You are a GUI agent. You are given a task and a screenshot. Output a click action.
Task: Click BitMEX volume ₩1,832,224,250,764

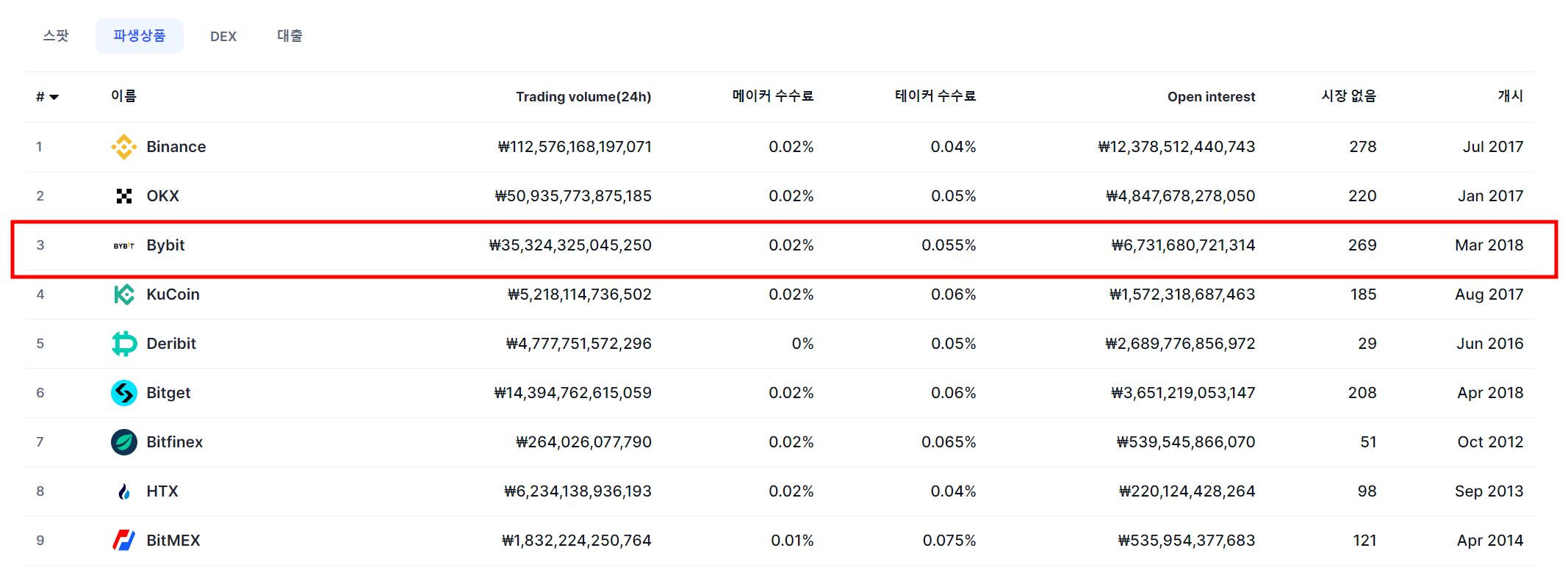[x=577, y=541]
